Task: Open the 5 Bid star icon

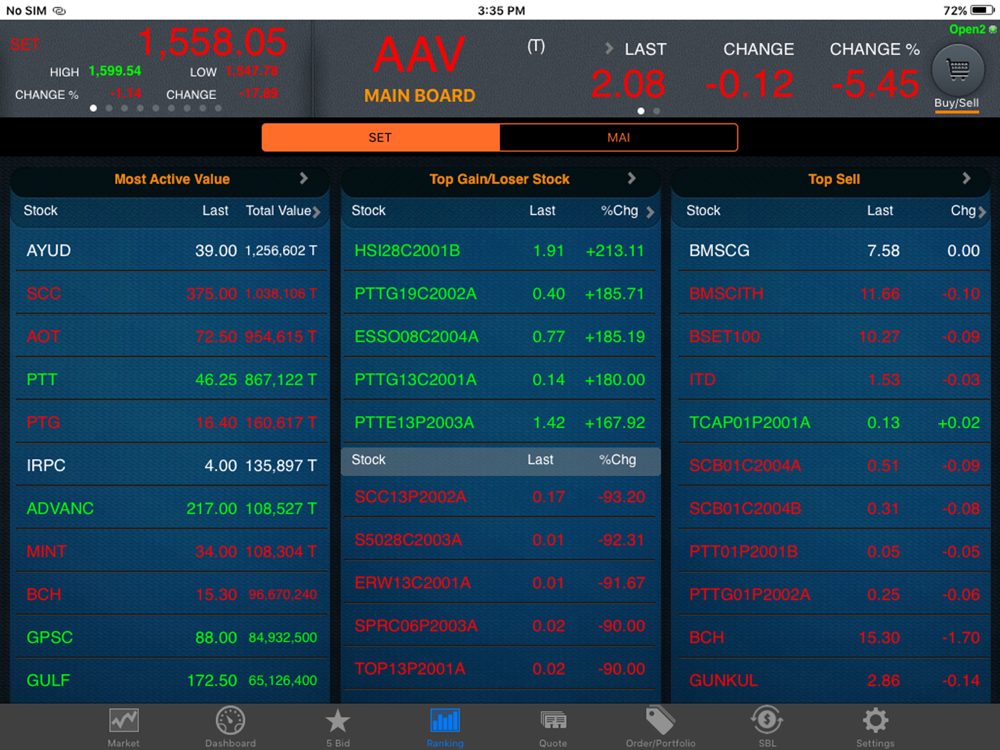Action: [337, 721]
